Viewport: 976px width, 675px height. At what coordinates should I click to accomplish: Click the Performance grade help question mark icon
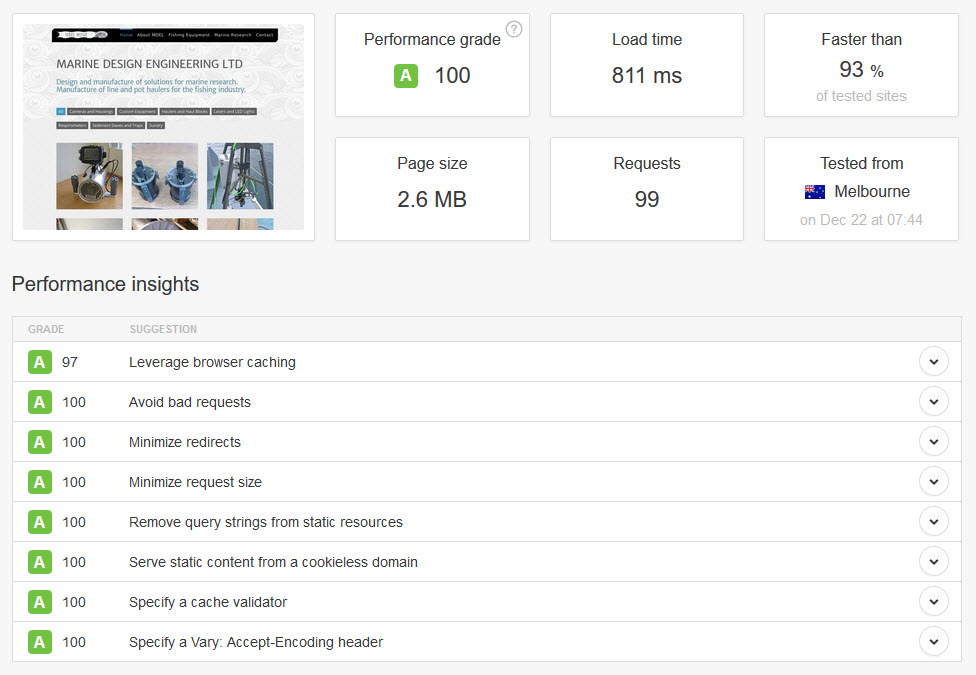(x=514, y=29)
